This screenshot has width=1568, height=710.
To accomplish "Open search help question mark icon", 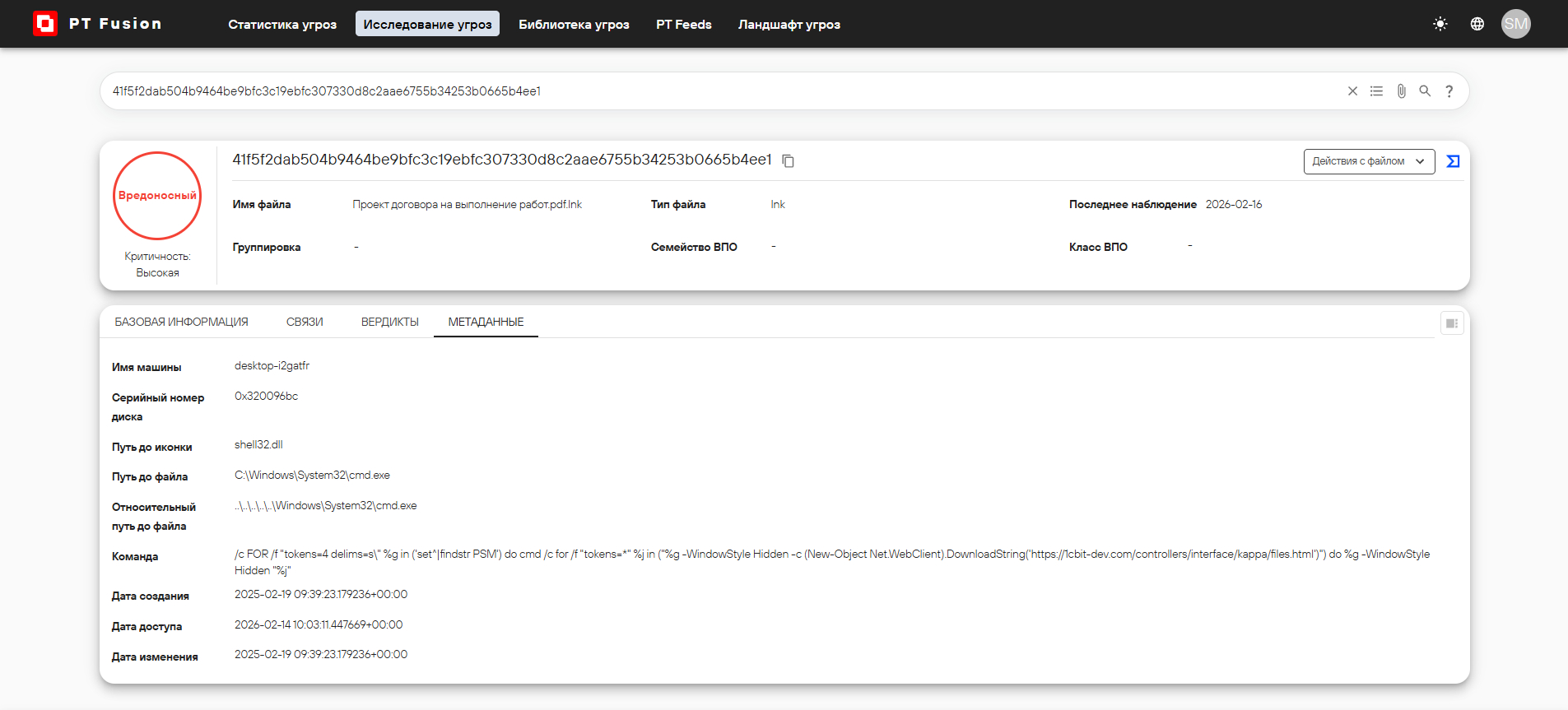I will (1449, 91).
